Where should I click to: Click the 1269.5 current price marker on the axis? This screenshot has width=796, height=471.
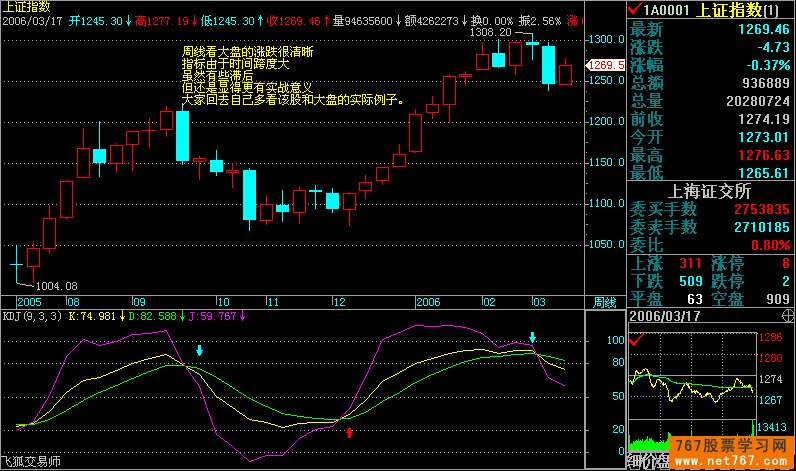pyautogui.click(x=604, y=65)
